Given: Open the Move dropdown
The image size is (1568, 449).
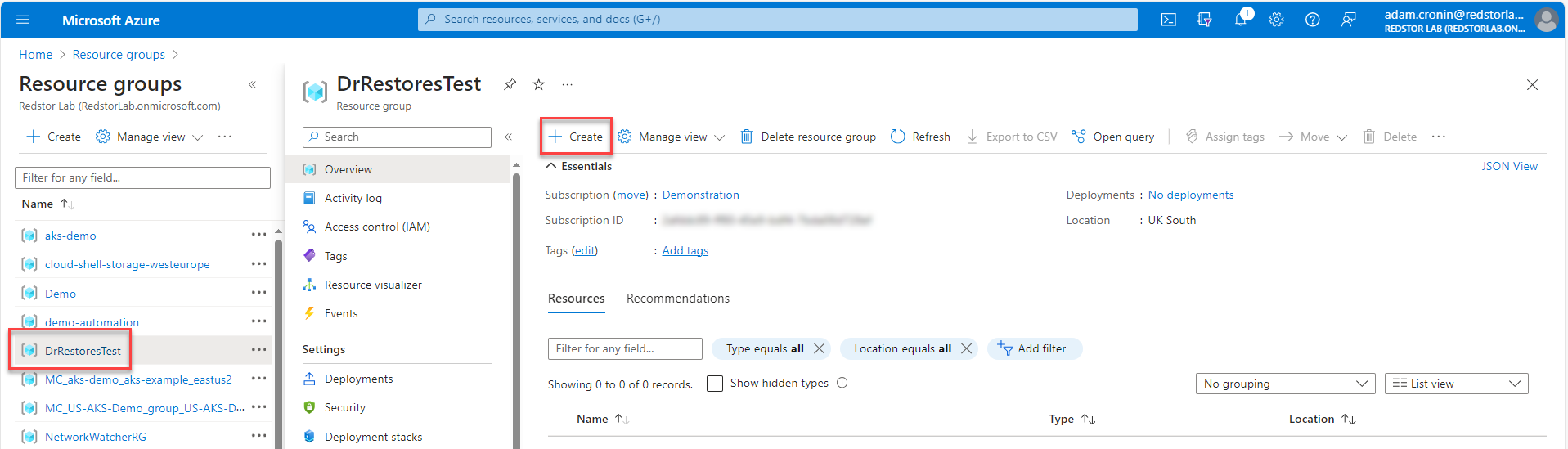Looking at the screenshot, I should click(x=1313, y=137).
